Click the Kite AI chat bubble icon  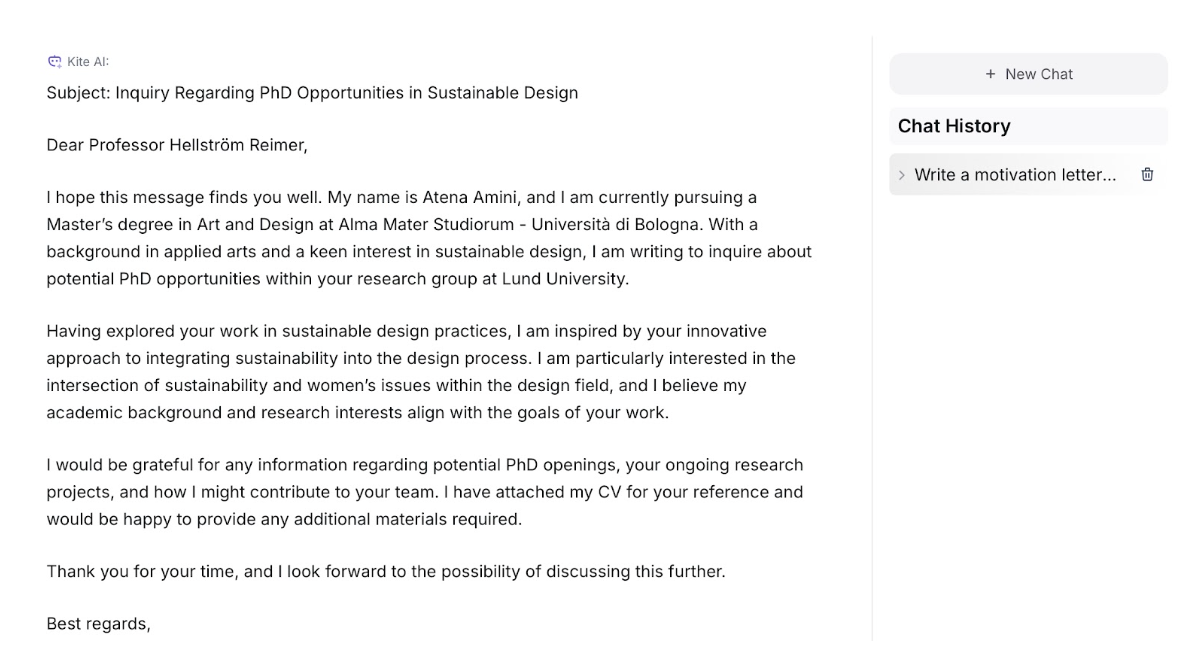[x=54, y=62]
